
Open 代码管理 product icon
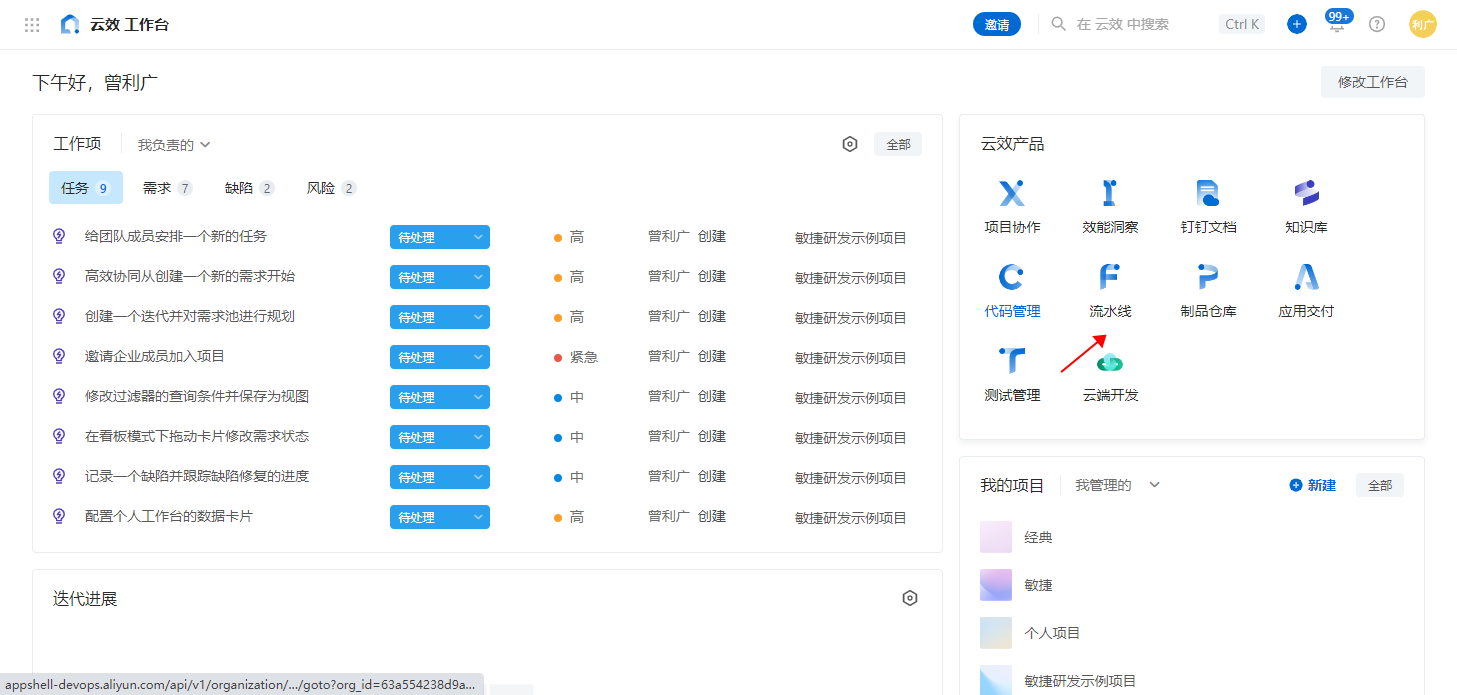pyautogui.click(x=1012, y=277)
